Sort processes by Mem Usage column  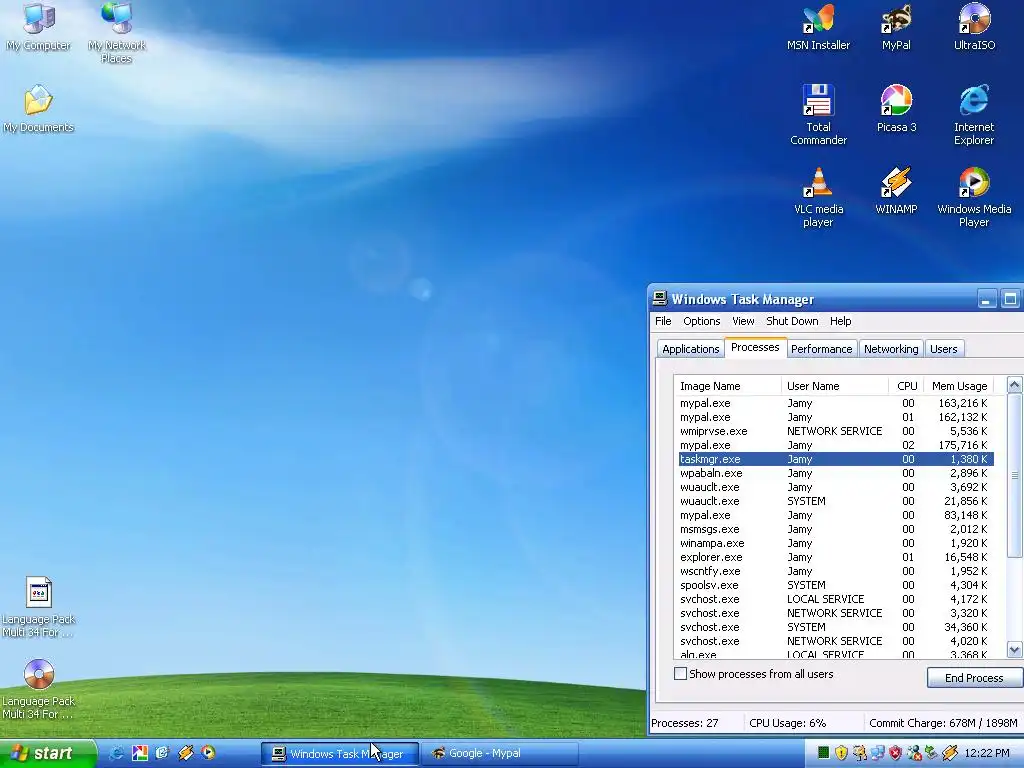pos(959,386)
